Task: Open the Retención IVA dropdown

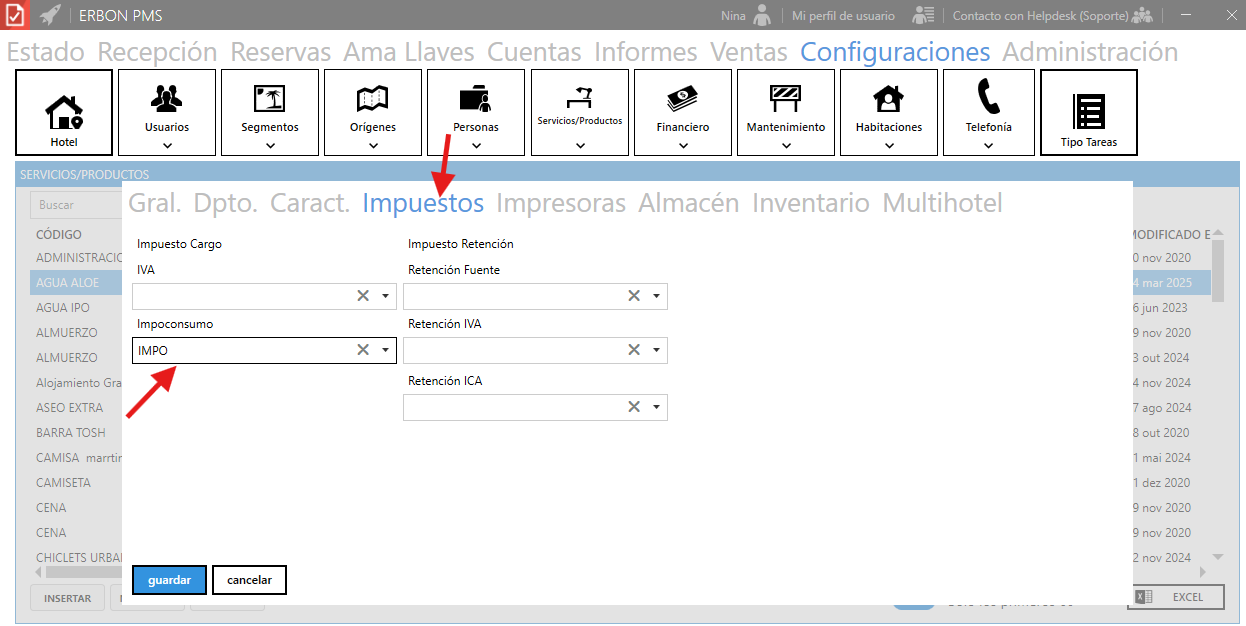Action: pos(656,350)
